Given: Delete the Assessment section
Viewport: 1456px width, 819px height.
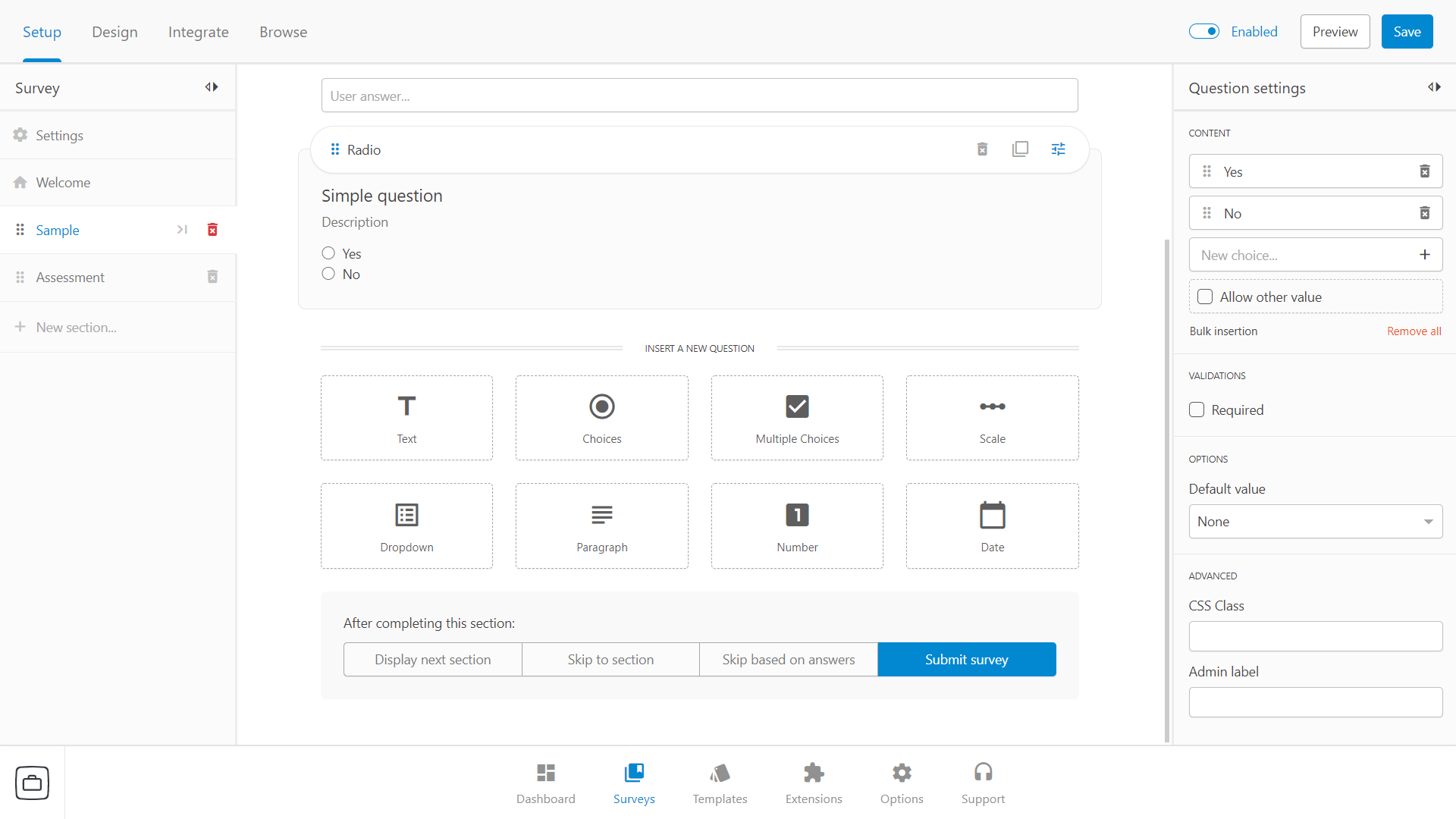Looking at the screenshot, I should (x=212, y=277).
